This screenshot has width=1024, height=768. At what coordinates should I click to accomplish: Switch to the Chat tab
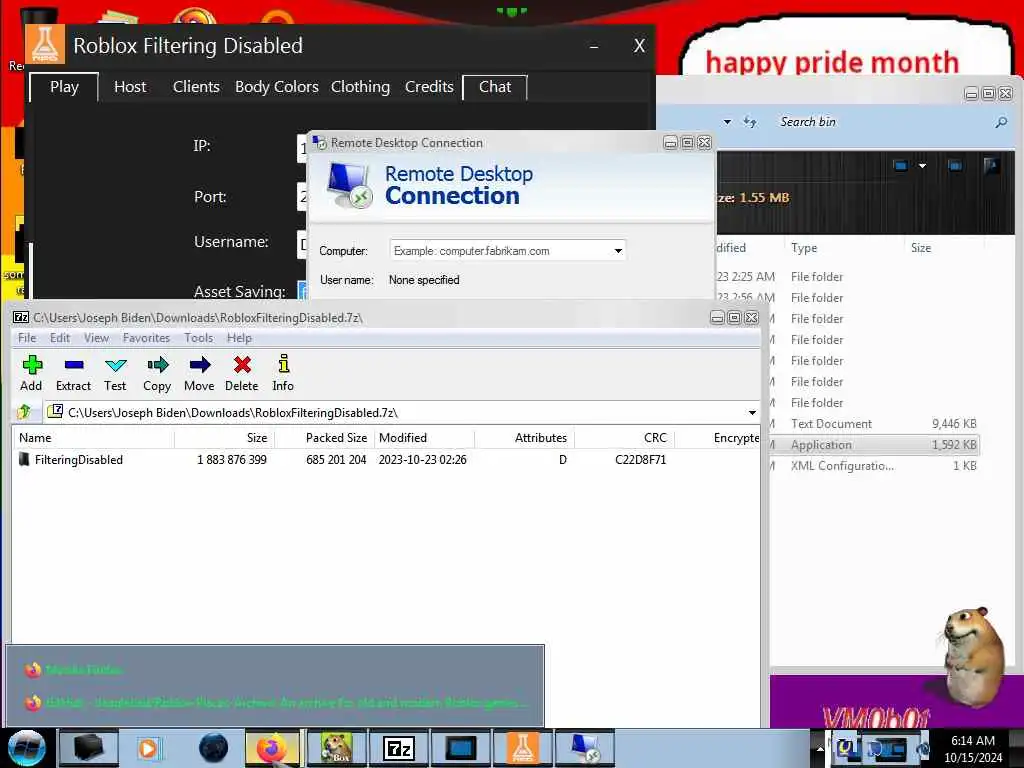495,87
